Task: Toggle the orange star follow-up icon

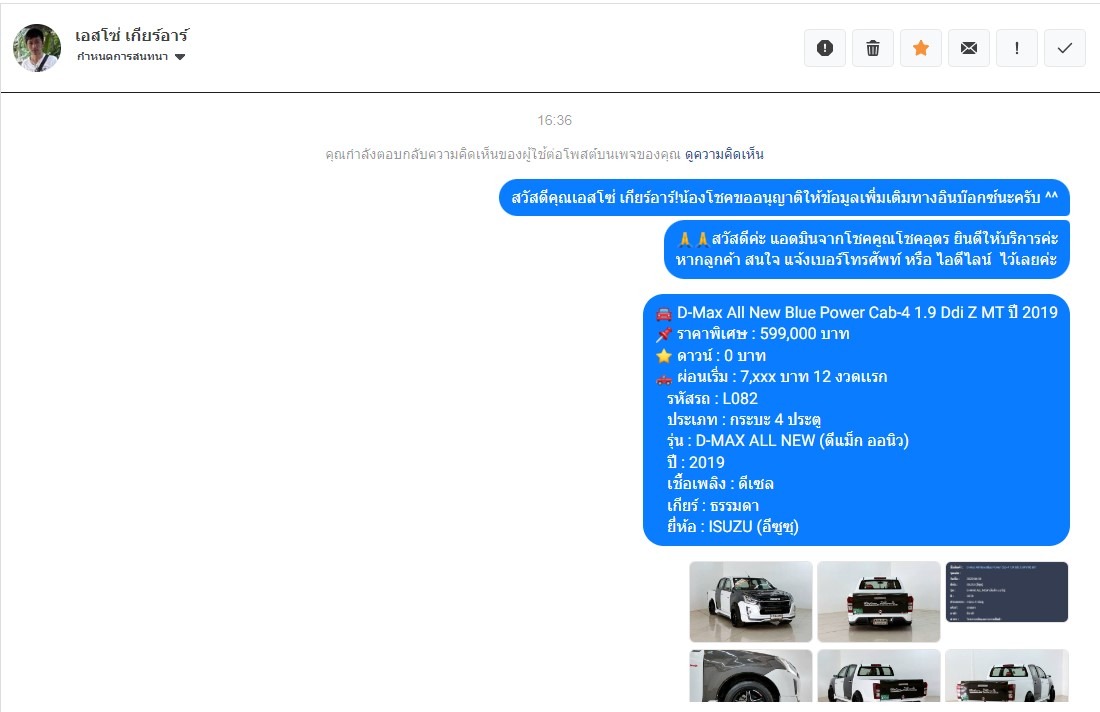Action: coord(921,48)
